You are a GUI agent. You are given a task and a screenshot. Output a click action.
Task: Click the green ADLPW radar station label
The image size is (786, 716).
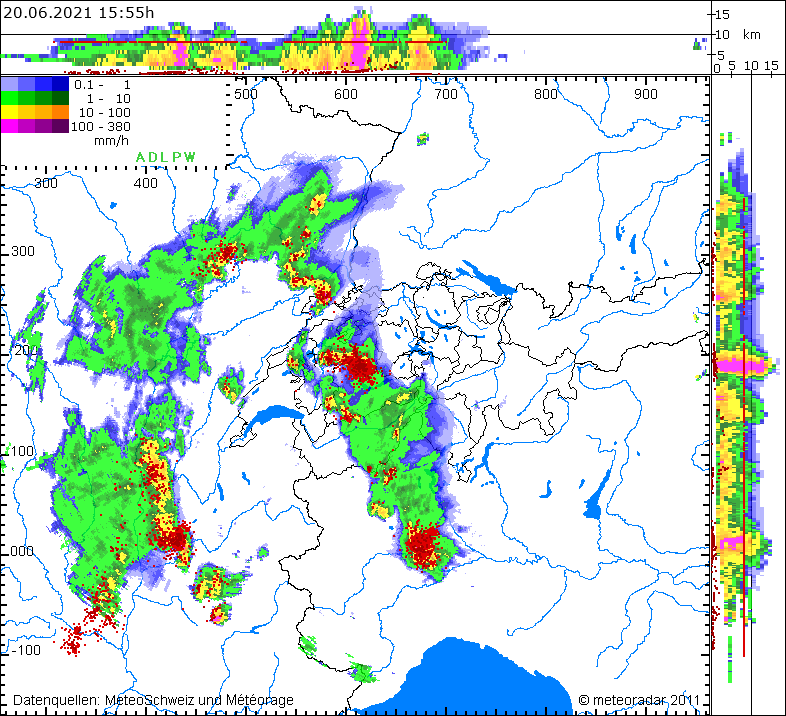point(165,158)
